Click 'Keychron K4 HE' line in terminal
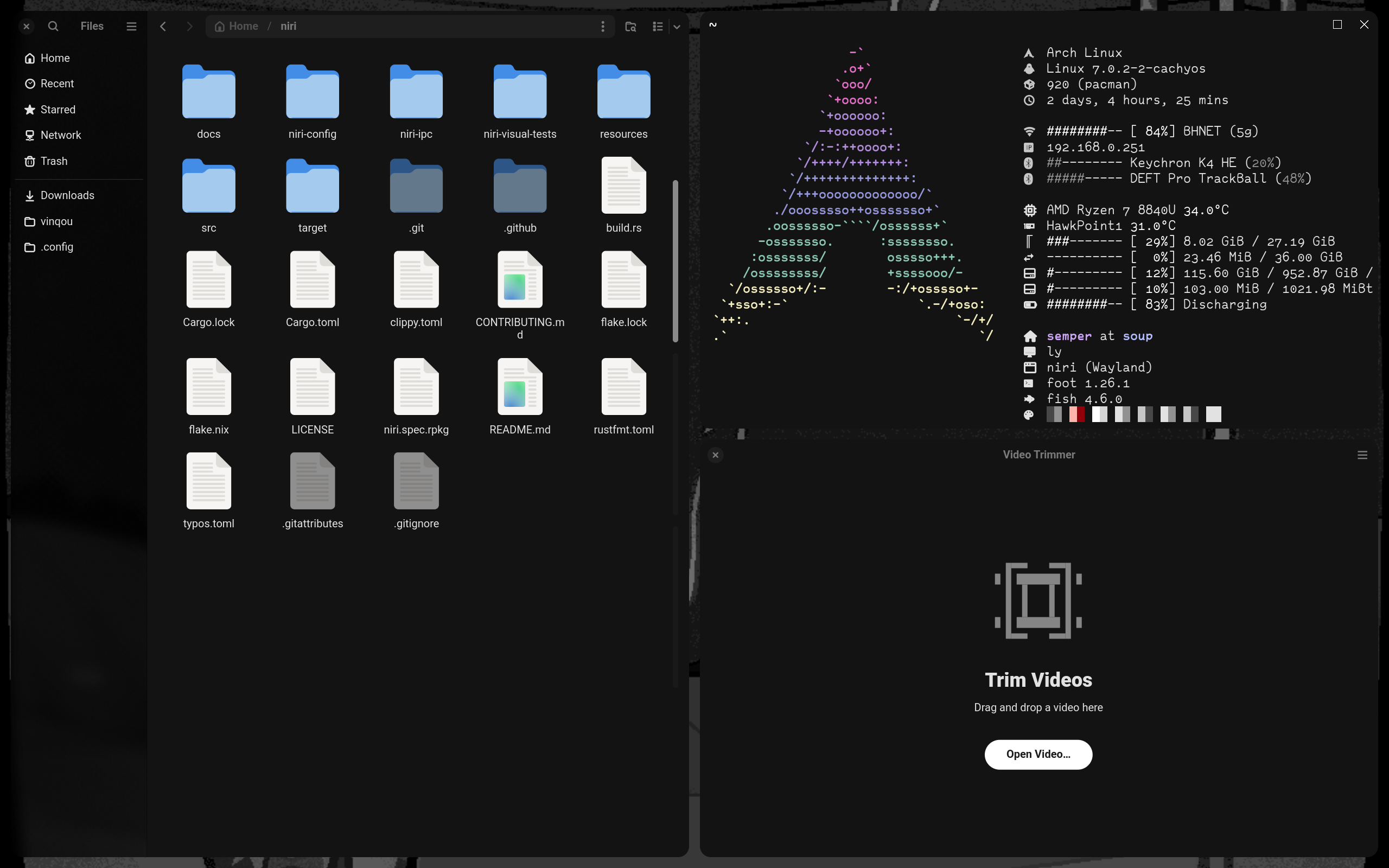 tap(1163, 163)
